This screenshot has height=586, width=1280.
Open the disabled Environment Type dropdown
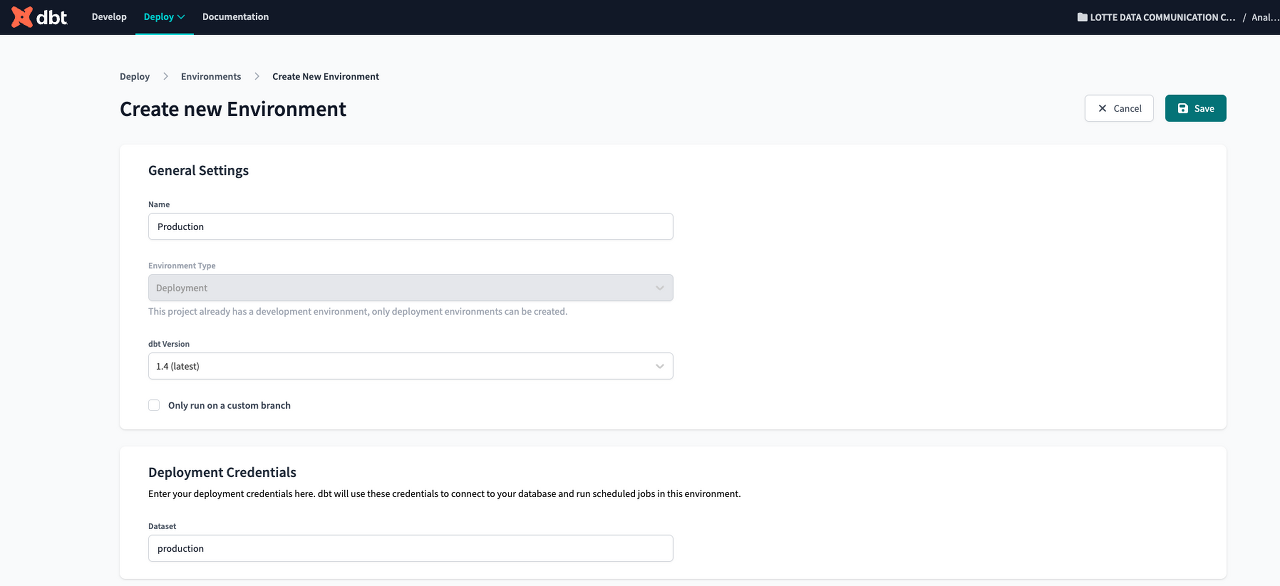pyautogui.click(x=411, y=288)
